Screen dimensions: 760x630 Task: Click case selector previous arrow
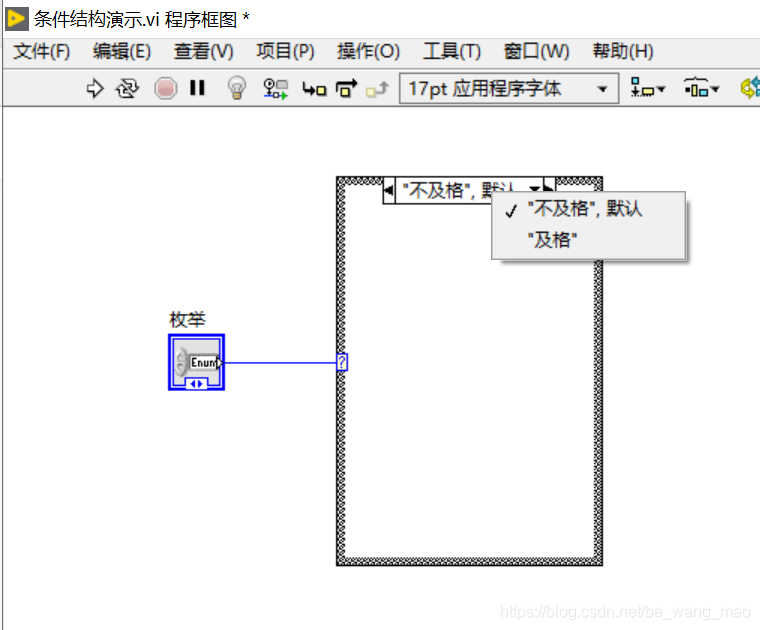[x=389, y=190]
